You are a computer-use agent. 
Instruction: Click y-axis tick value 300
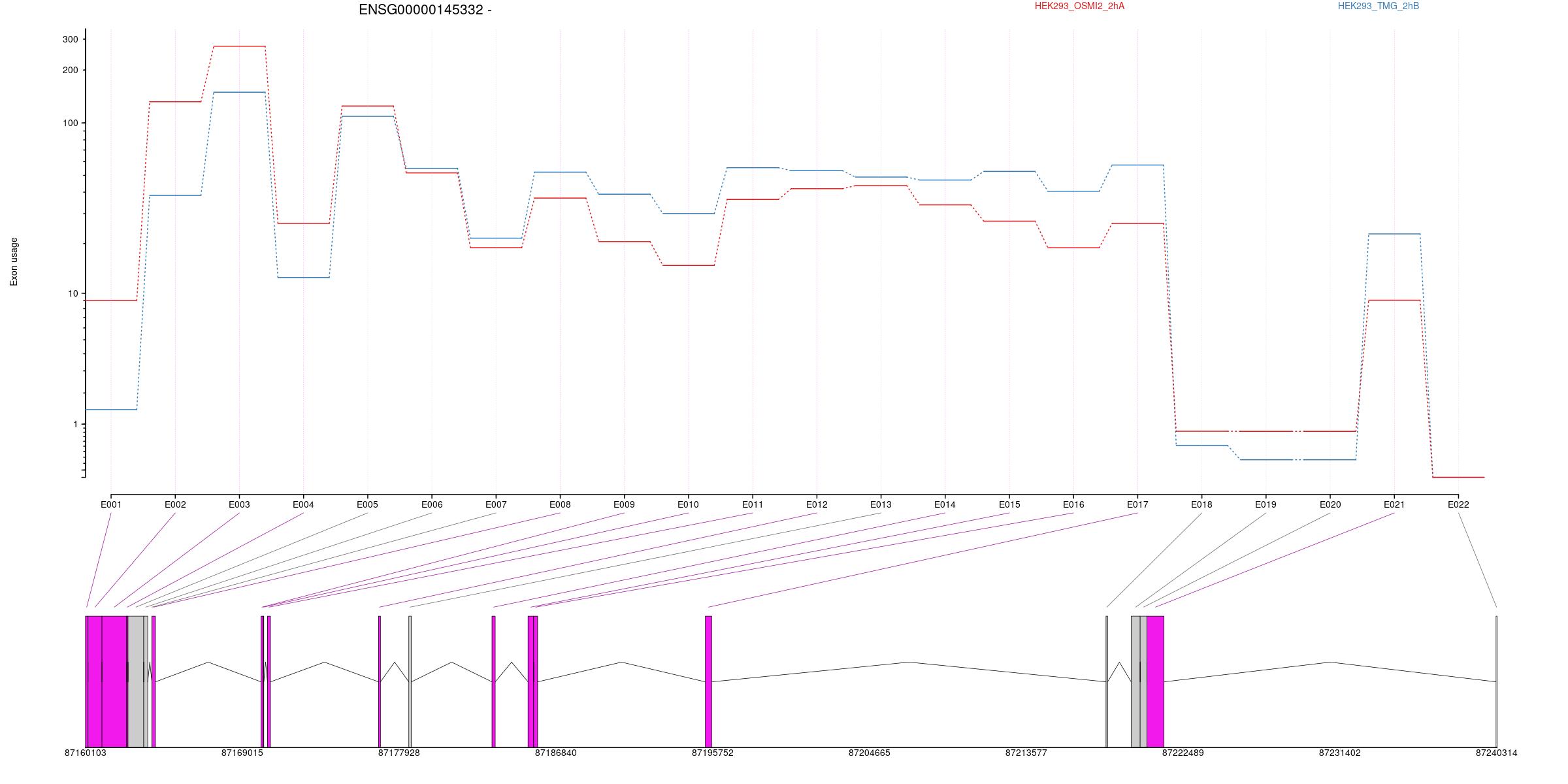(x=71, y=39)
